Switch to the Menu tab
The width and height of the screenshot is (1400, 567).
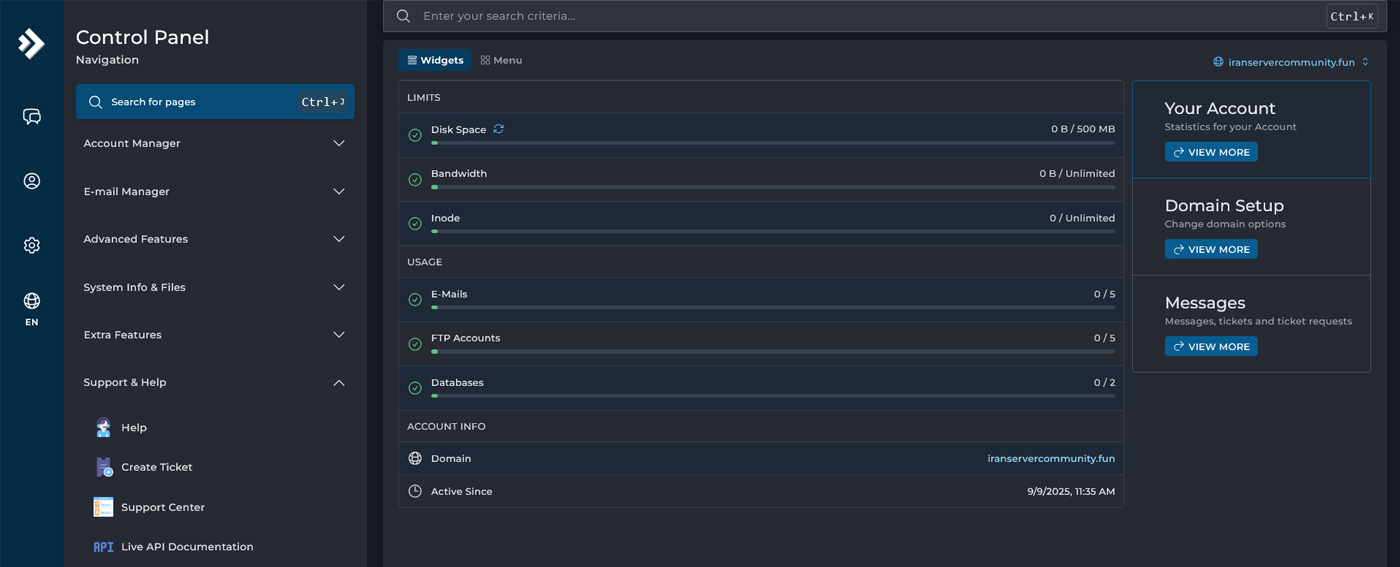[501, 60]
